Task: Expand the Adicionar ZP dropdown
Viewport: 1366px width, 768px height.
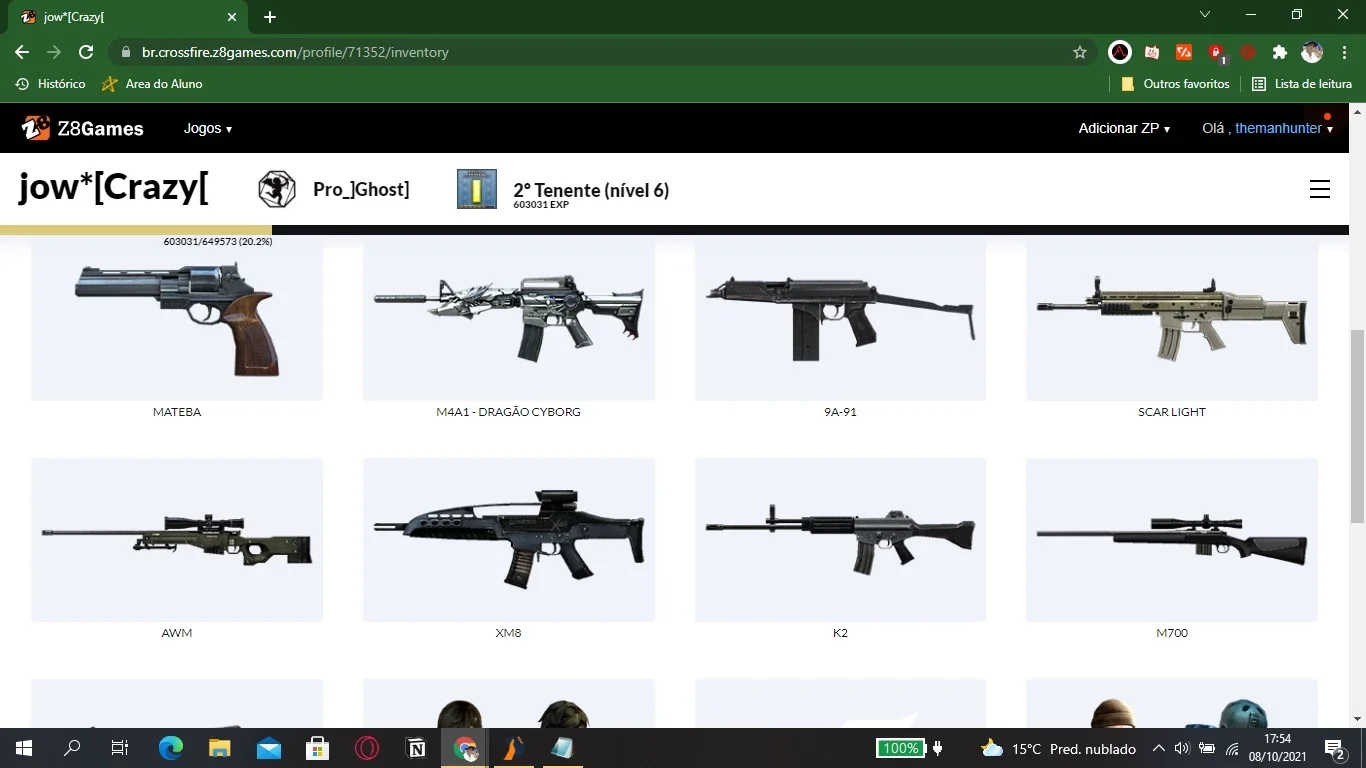Action: pos(1124,128)
